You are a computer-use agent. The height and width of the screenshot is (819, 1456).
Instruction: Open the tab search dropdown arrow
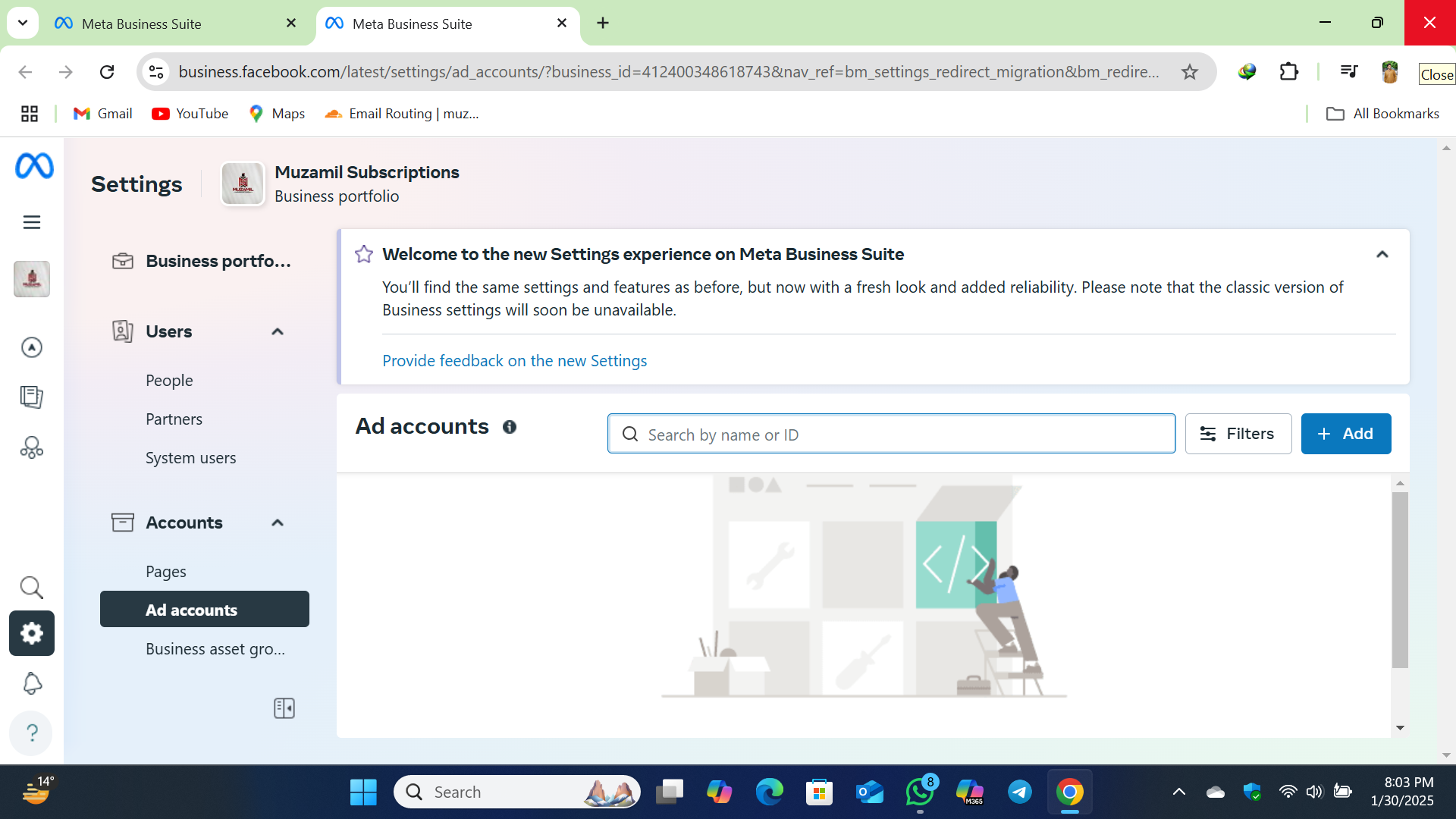coord(23,23)
